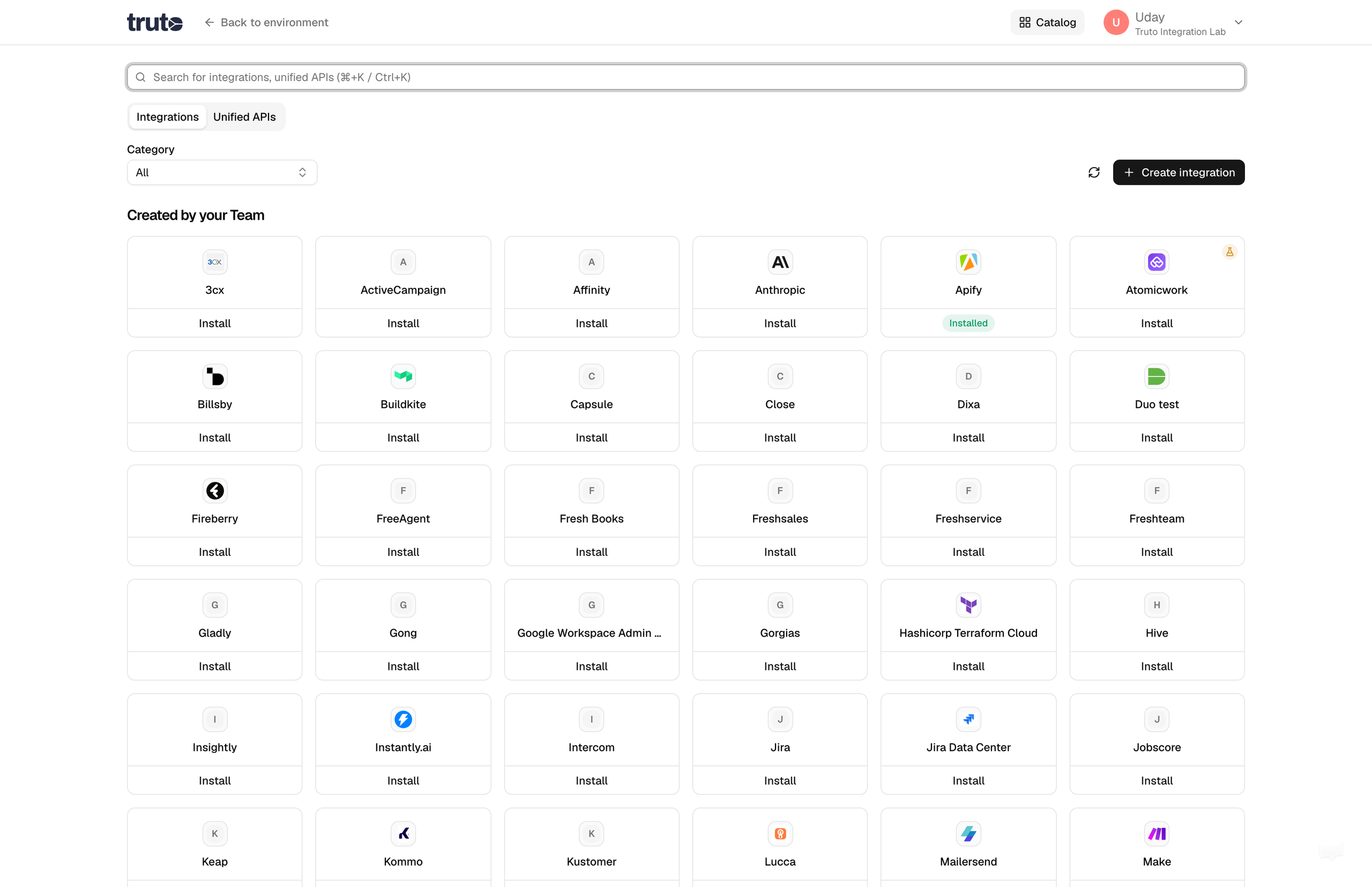Click the Make logo icon
This screenshot has height=887, width=1372.
tap(1157, 833)
